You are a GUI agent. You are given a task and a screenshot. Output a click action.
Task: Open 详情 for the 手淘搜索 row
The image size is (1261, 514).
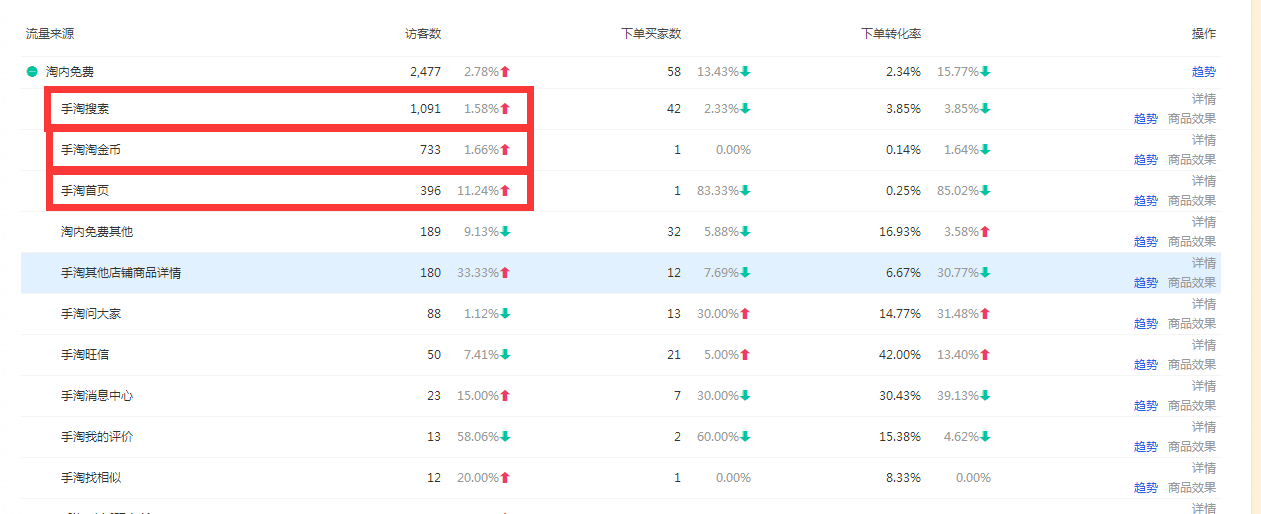1203,99
